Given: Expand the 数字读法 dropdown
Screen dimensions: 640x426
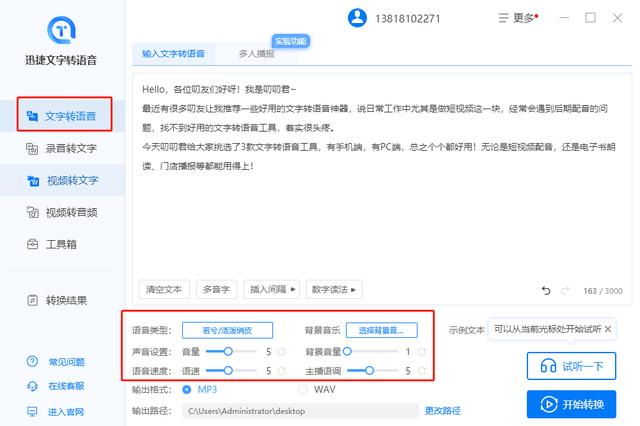Looking at the screenshot, I should coord(334,289).
